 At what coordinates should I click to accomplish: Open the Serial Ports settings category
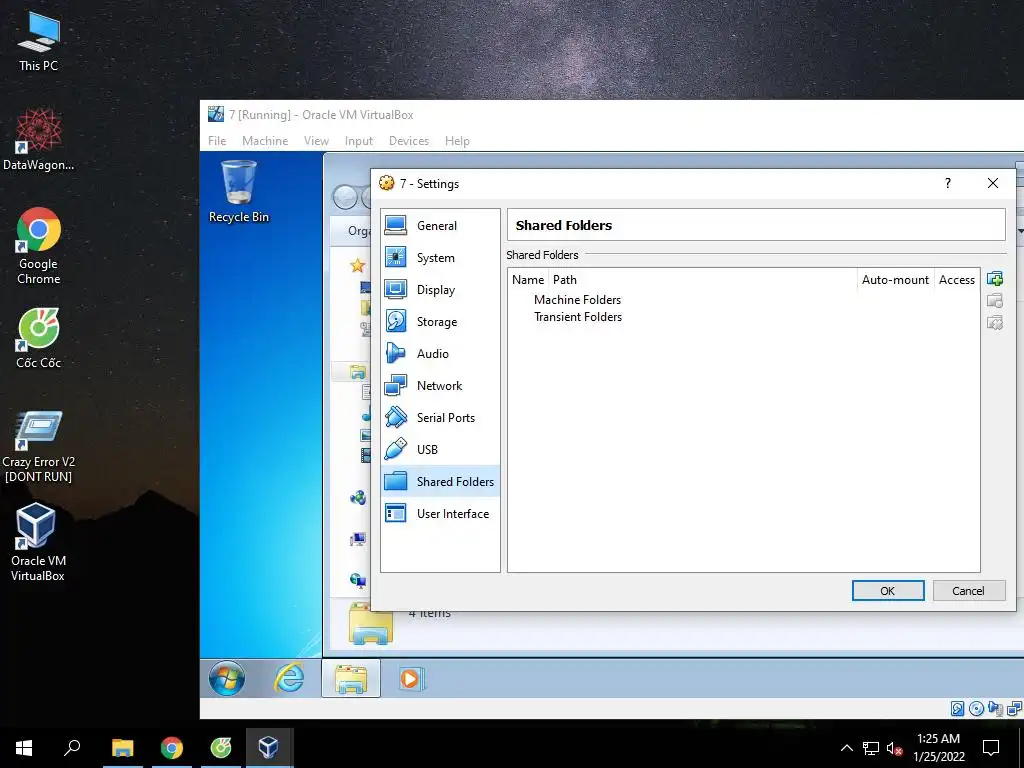point(440,417)
